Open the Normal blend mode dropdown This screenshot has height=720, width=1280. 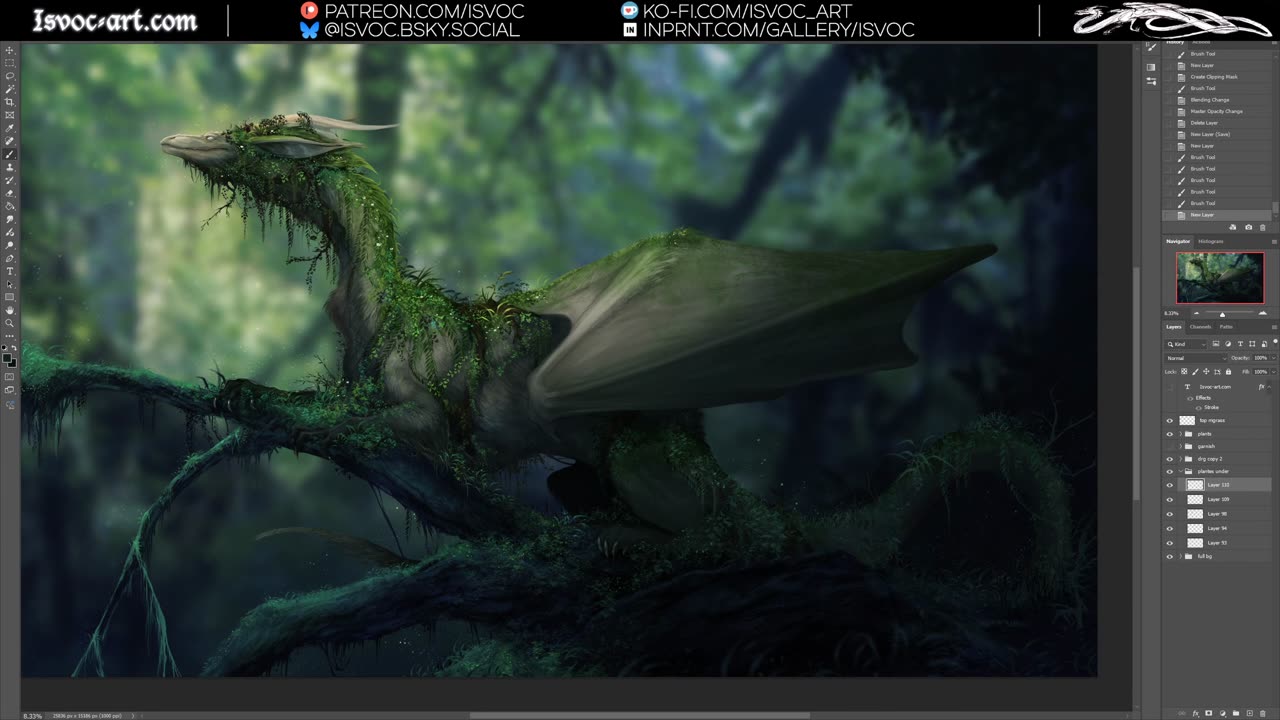(1196, 358)
